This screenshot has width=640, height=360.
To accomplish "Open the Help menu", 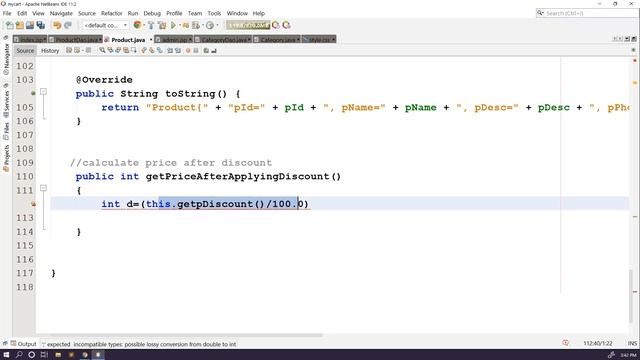I will point(259,13).
